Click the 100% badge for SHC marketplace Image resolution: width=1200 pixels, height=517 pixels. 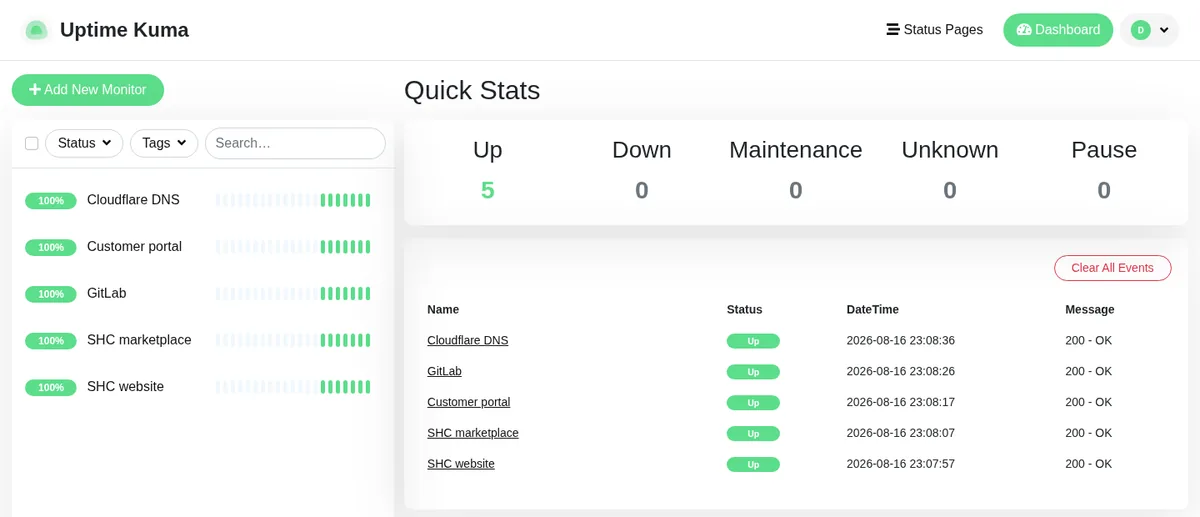pyautogui.click(x=51, y=341)
